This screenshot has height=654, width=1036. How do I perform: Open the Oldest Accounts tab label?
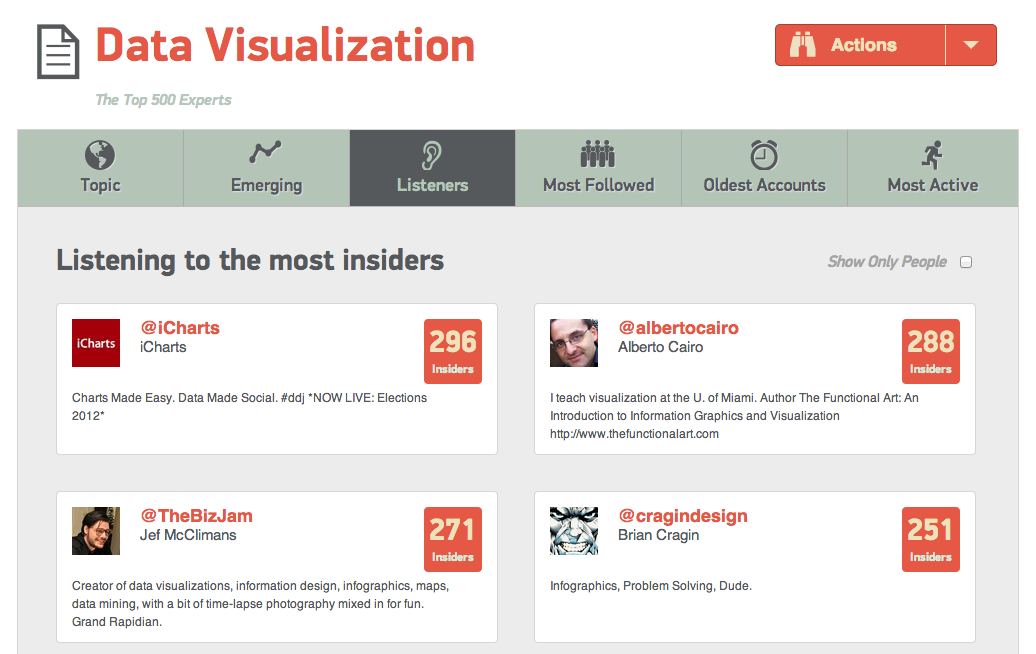click(764, 185)
